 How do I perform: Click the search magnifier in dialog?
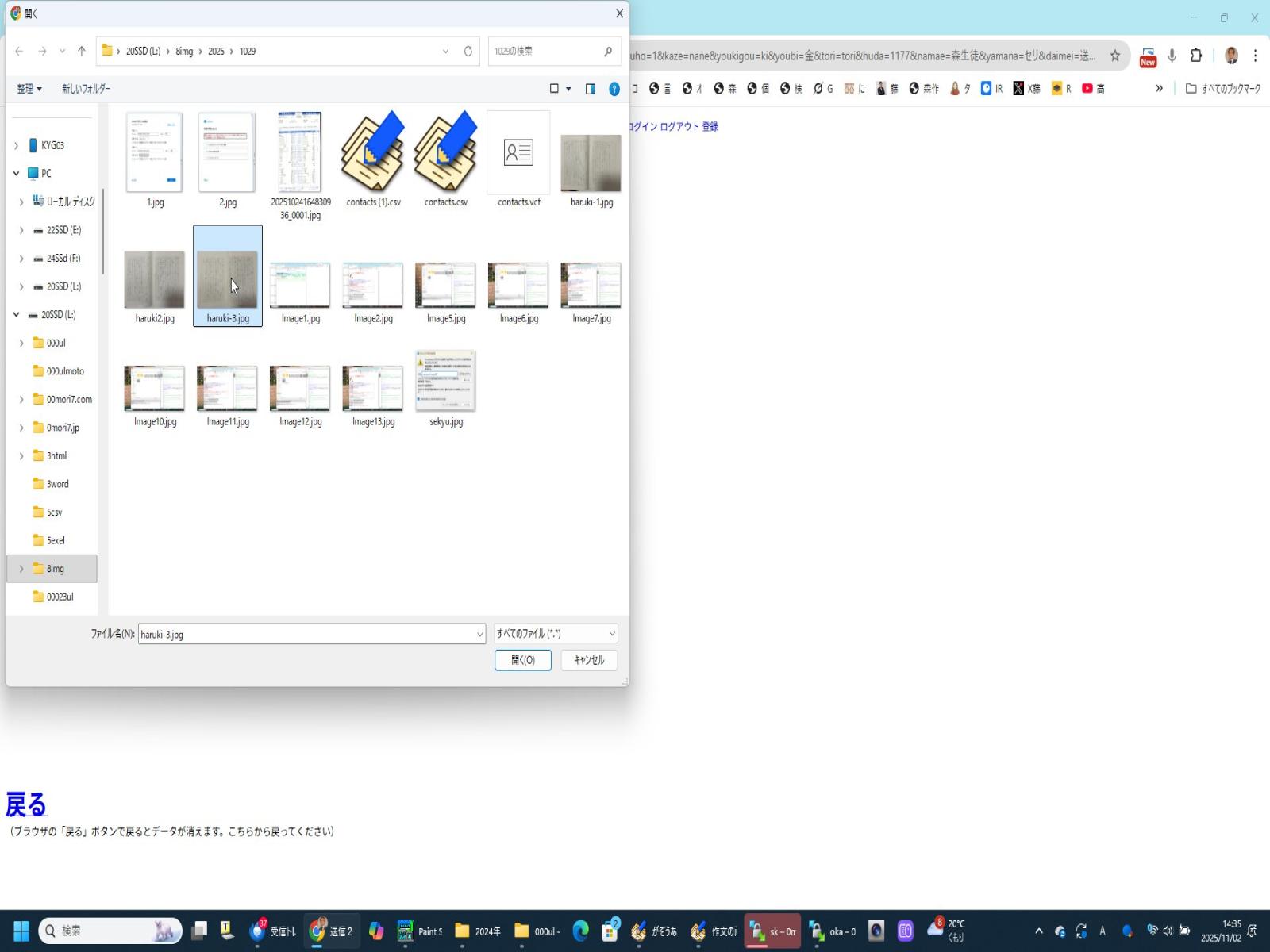pos(608,52)
